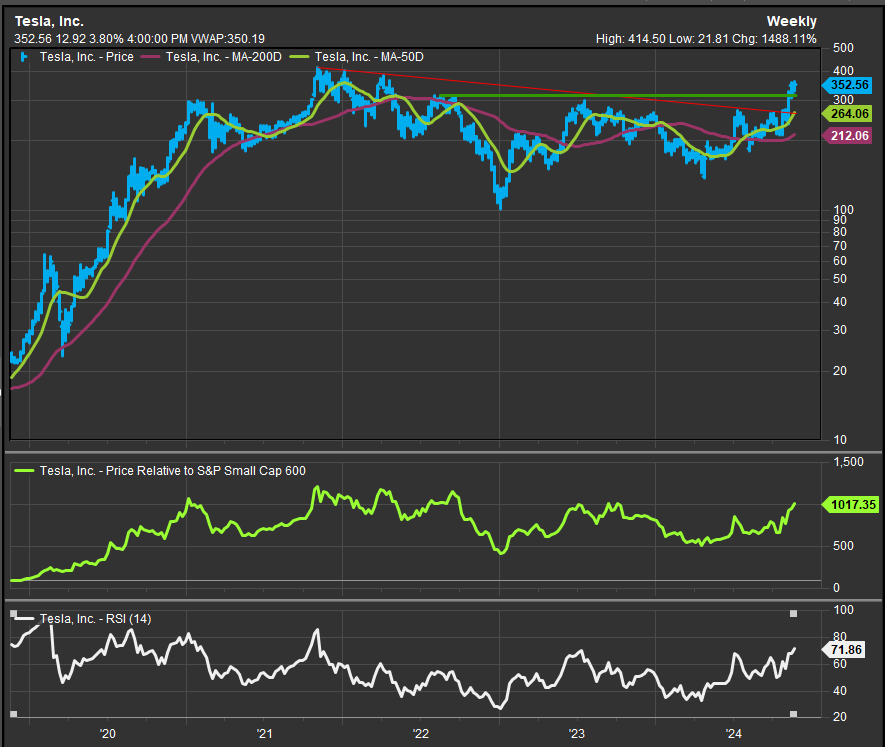The width and height of the screenshot is (885, 747).
Task: Click the '22 year label on time axis
Action: [420, 733]
